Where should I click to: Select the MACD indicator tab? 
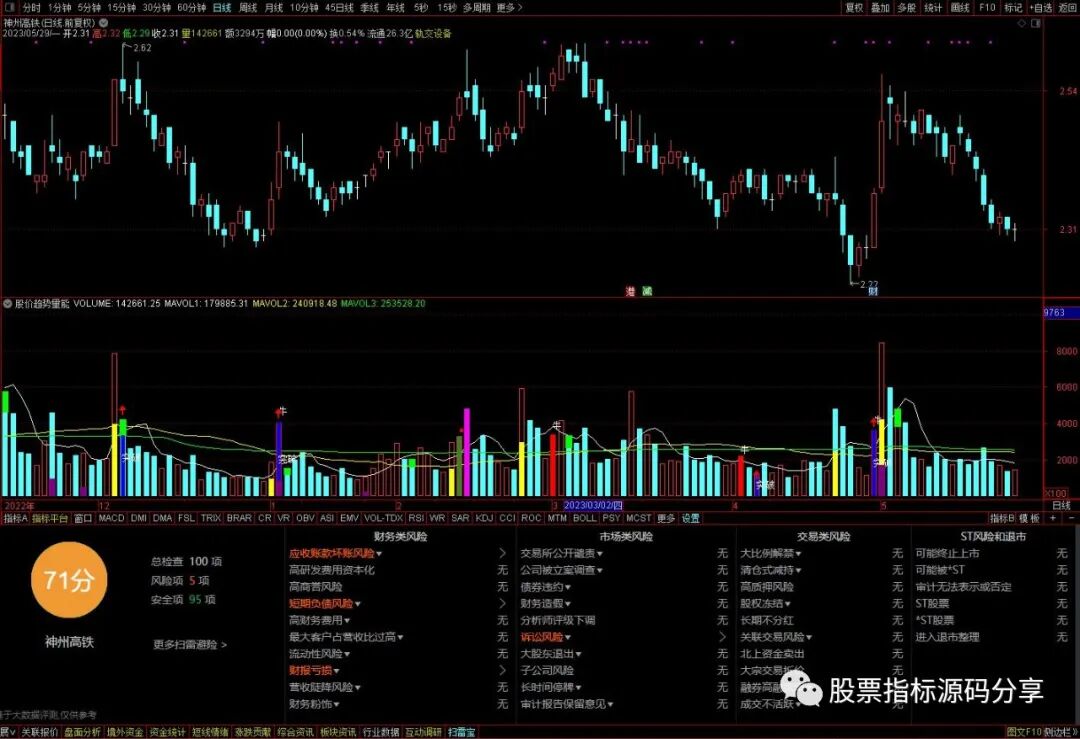point(111,518)
